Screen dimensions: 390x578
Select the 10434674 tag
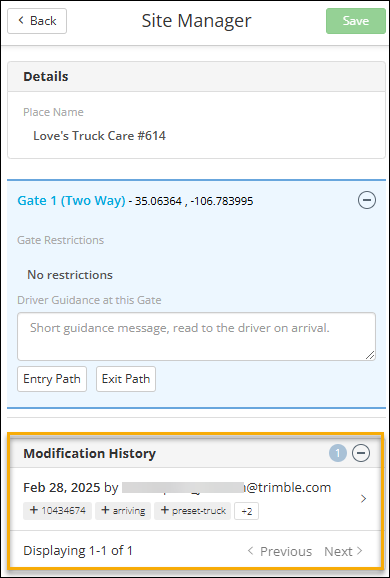coord(58,511)
